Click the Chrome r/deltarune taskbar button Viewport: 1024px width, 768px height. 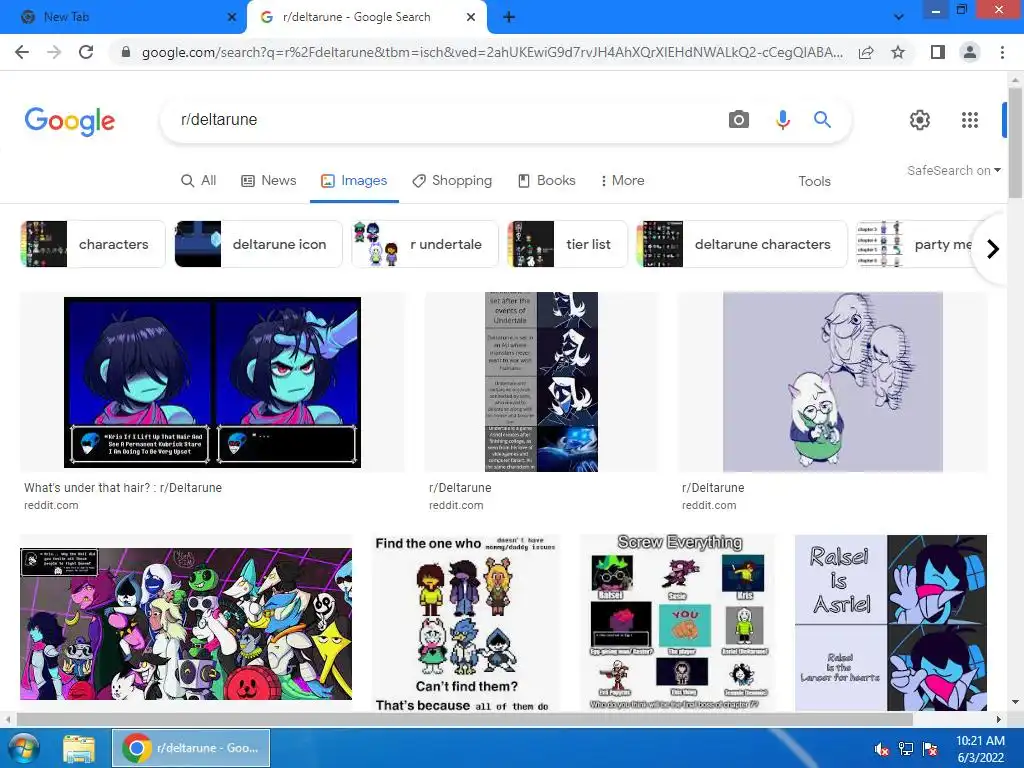pyautogui.click(x=191, y=748)
